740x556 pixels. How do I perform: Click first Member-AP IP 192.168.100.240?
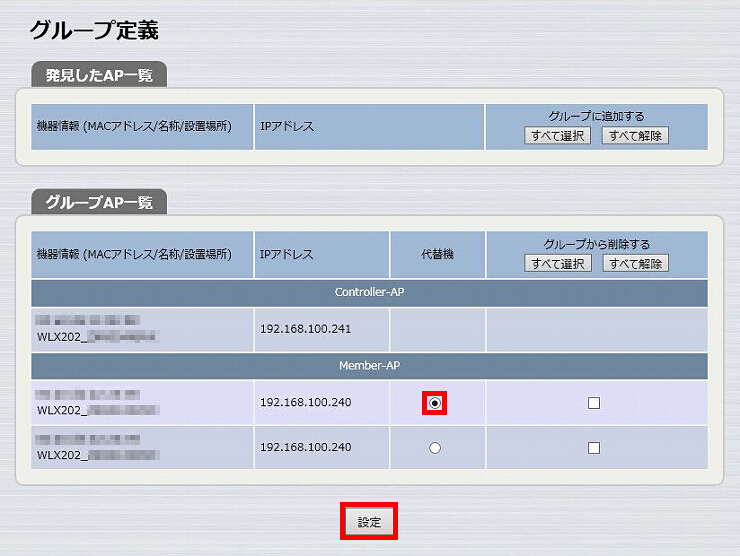pyautogui.click(x=305, y=402)
